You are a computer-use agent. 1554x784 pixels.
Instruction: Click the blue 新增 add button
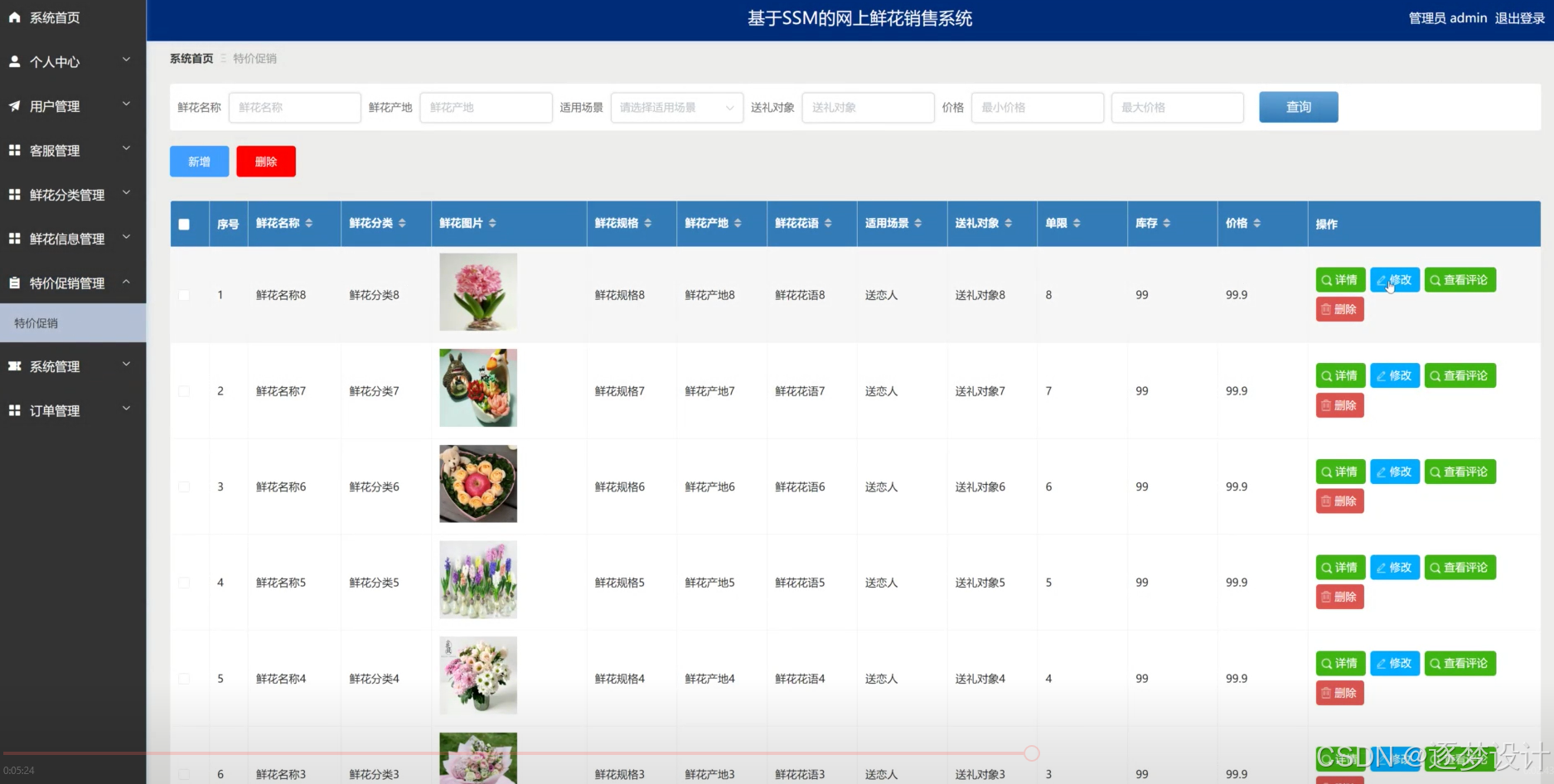[x=199, y=162]
